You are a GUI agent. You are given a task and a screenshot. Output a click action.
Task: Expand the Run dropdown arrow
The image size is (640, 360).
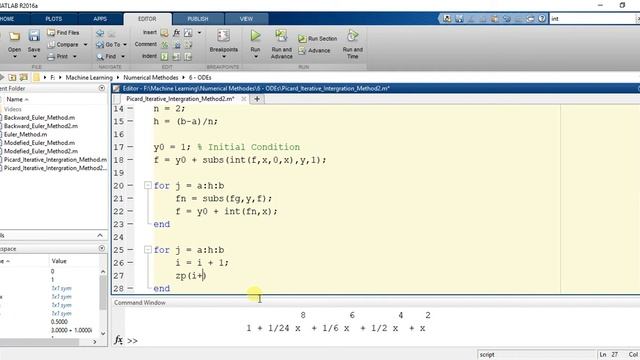[256, 57]
